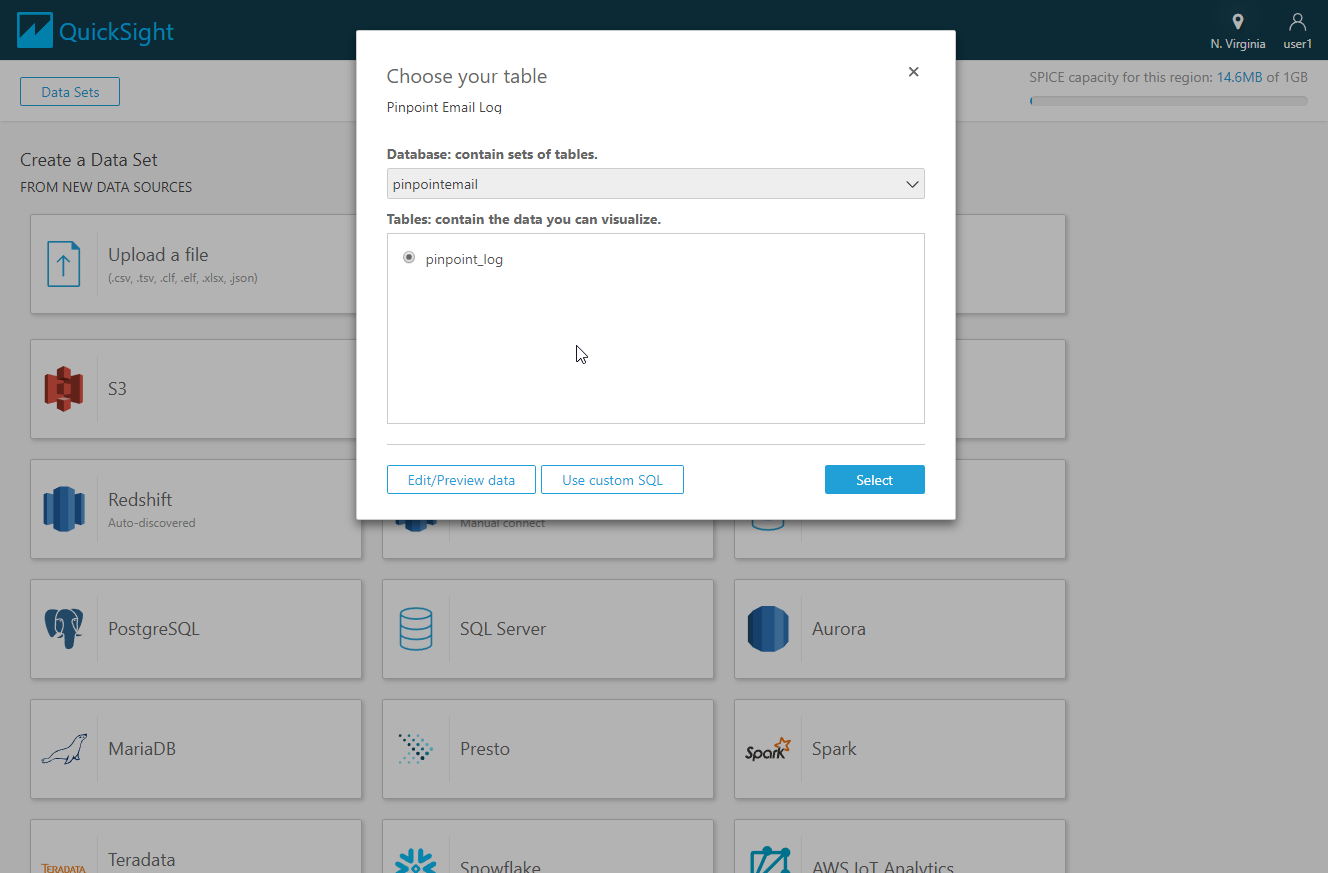Image resolution: width=1328 pixels, height=873 pixels.
Task: Click the Pinpoint Email Log subtitle
Action: point(444,107)
